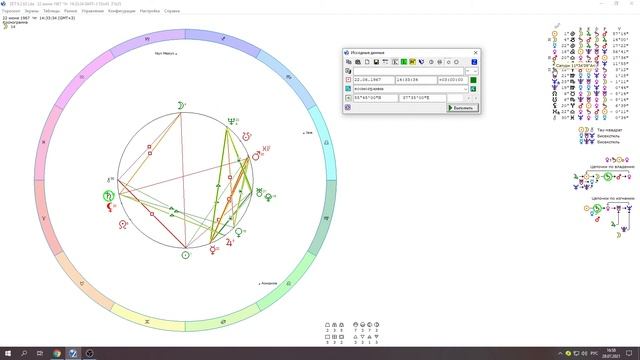
Task: Open the Windows Start menu
Action: (8, 353)
